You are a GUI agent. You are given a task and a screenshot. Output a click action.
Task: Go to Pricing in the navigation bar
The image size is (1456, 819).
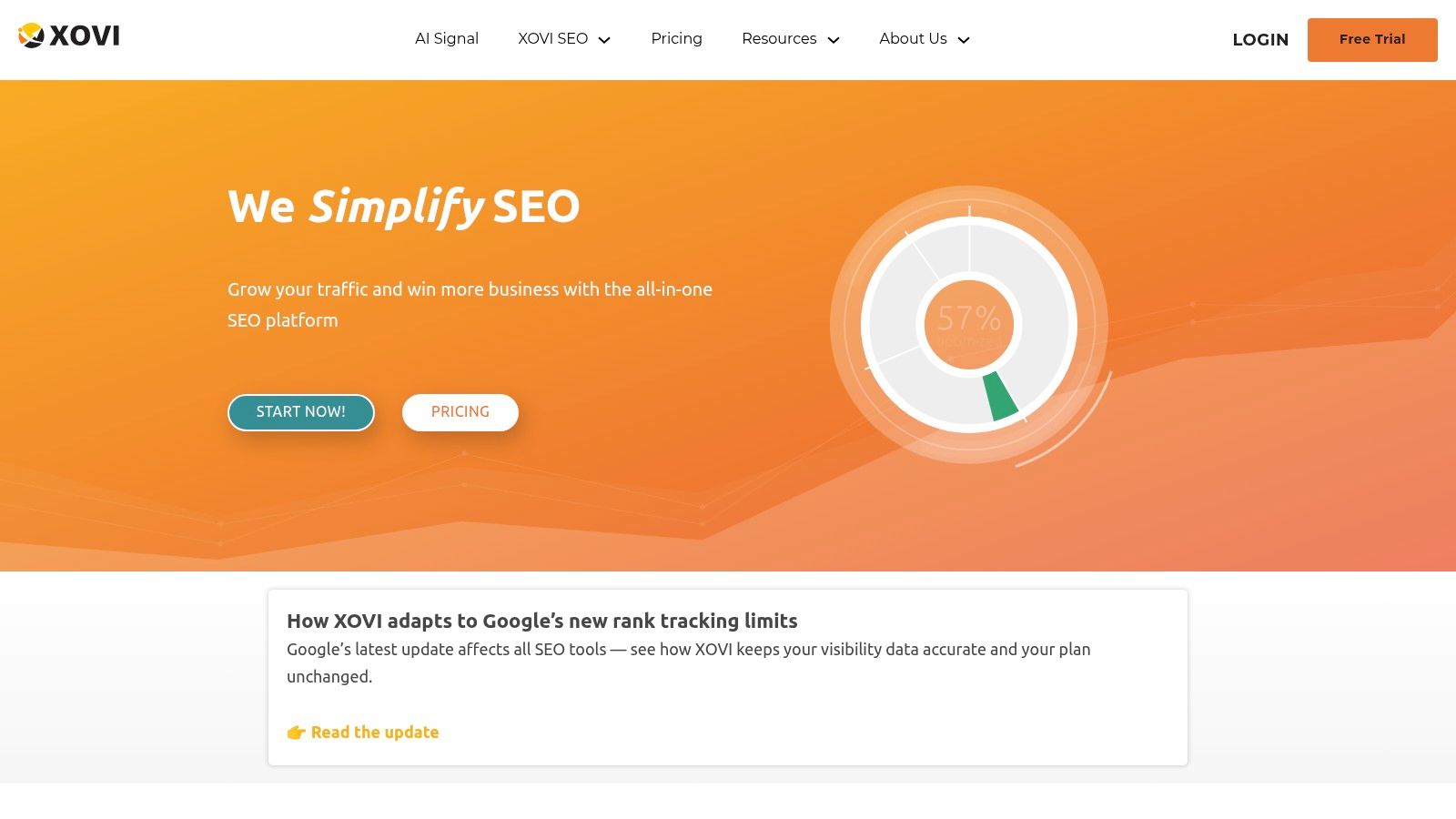tap(676, 39)
